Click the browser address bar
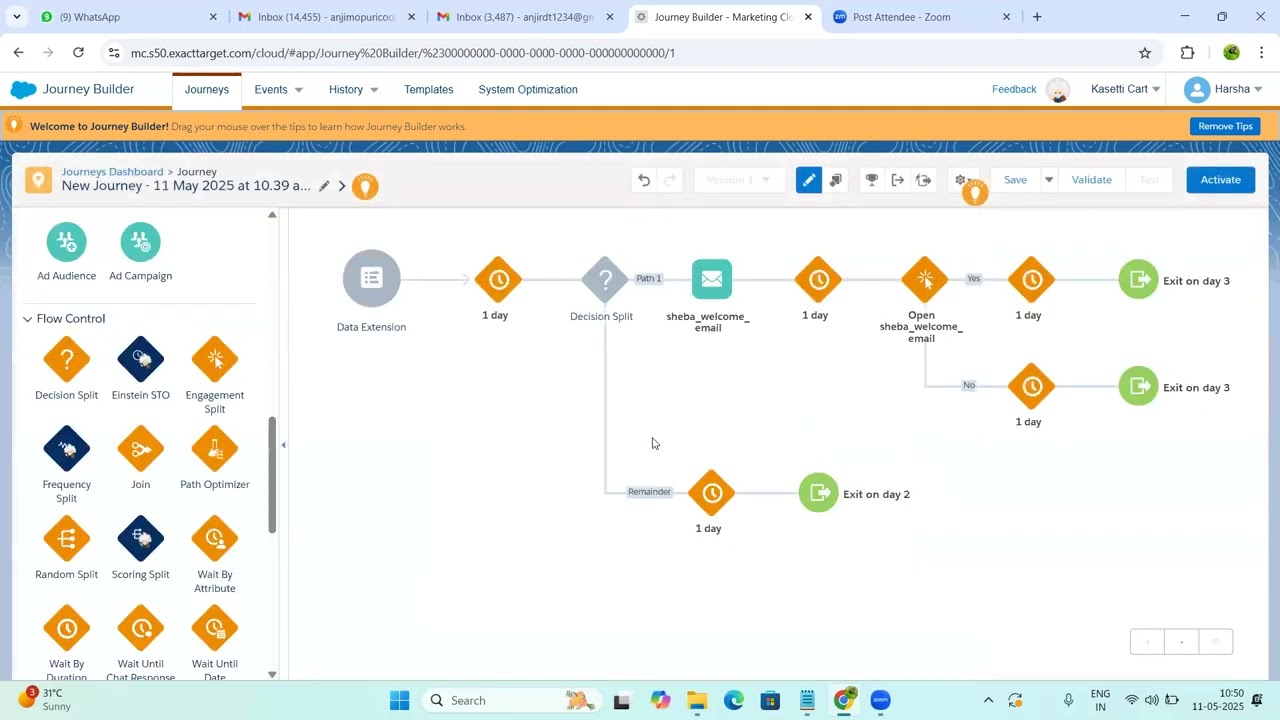 pyautogui.click(x=630, y=53)
